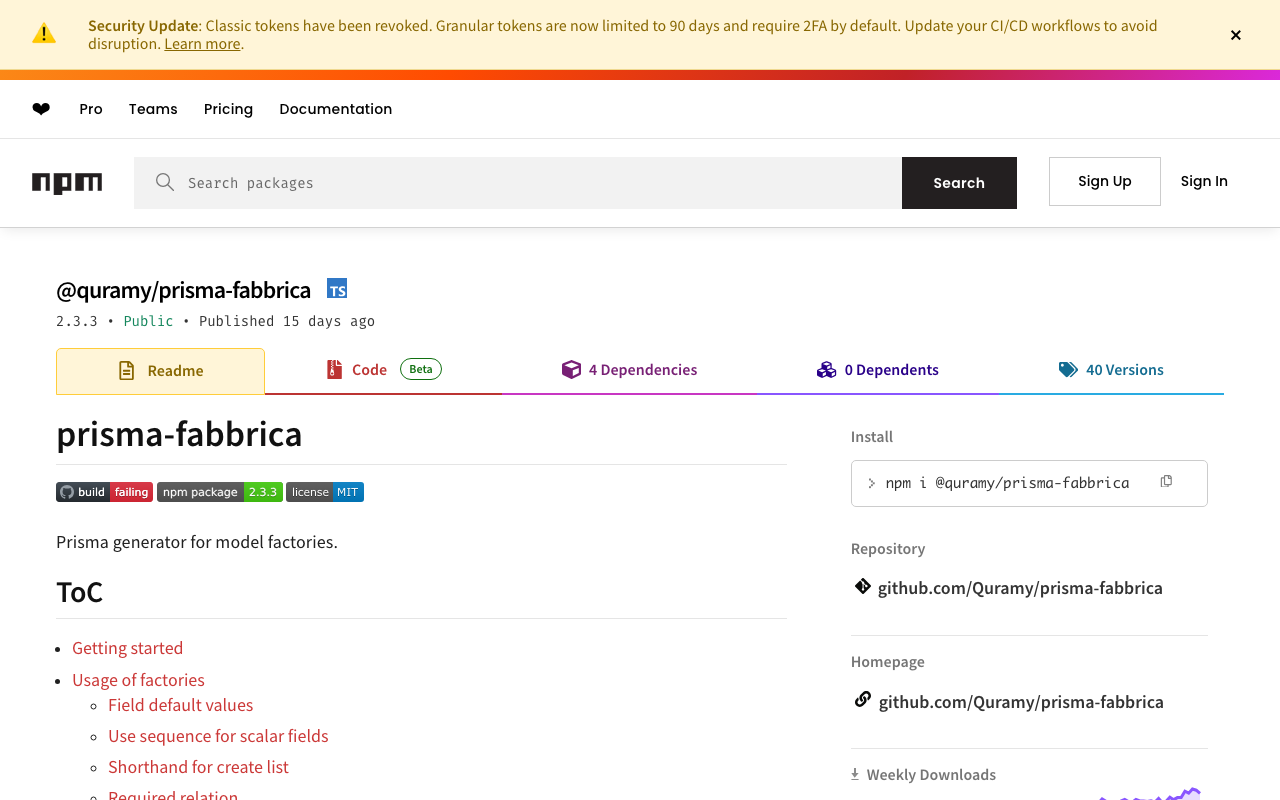The width and height of the screenshot is (1280, 800).
Task: Switch to the Code tab
Action: click(x=369, y=370)
